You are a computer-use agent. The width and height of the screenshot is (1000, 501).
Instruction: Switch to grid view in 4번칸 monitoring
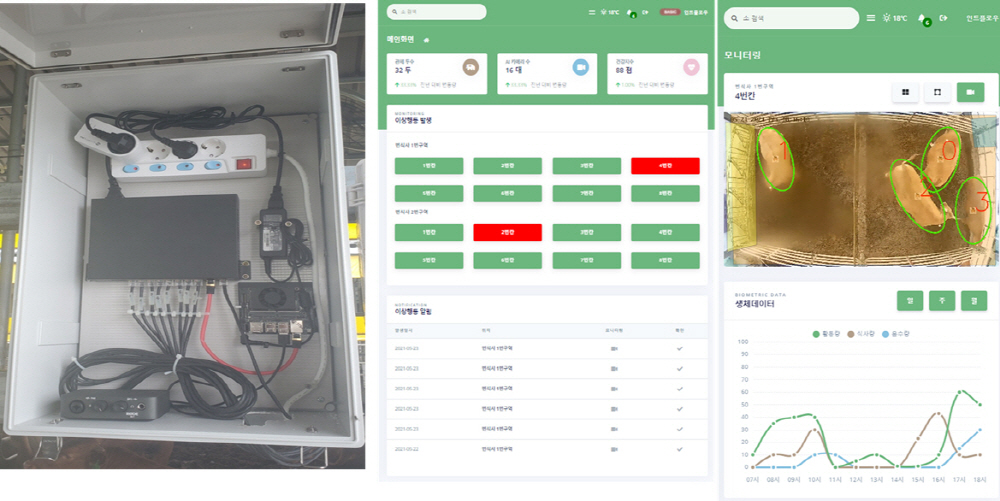tap(905, 92)
